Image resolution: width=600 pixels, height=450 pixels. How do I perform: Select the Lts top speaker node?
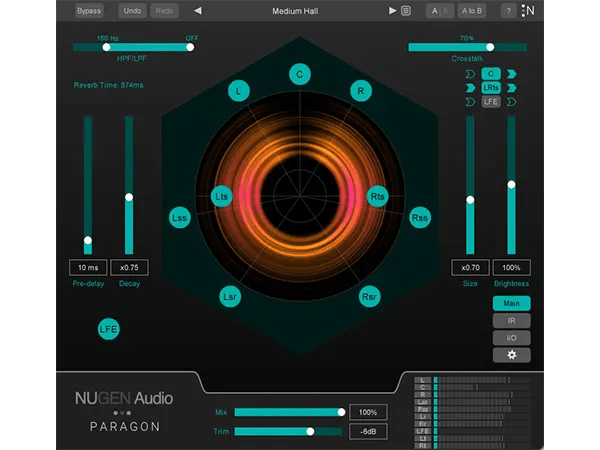click(222, 197)
